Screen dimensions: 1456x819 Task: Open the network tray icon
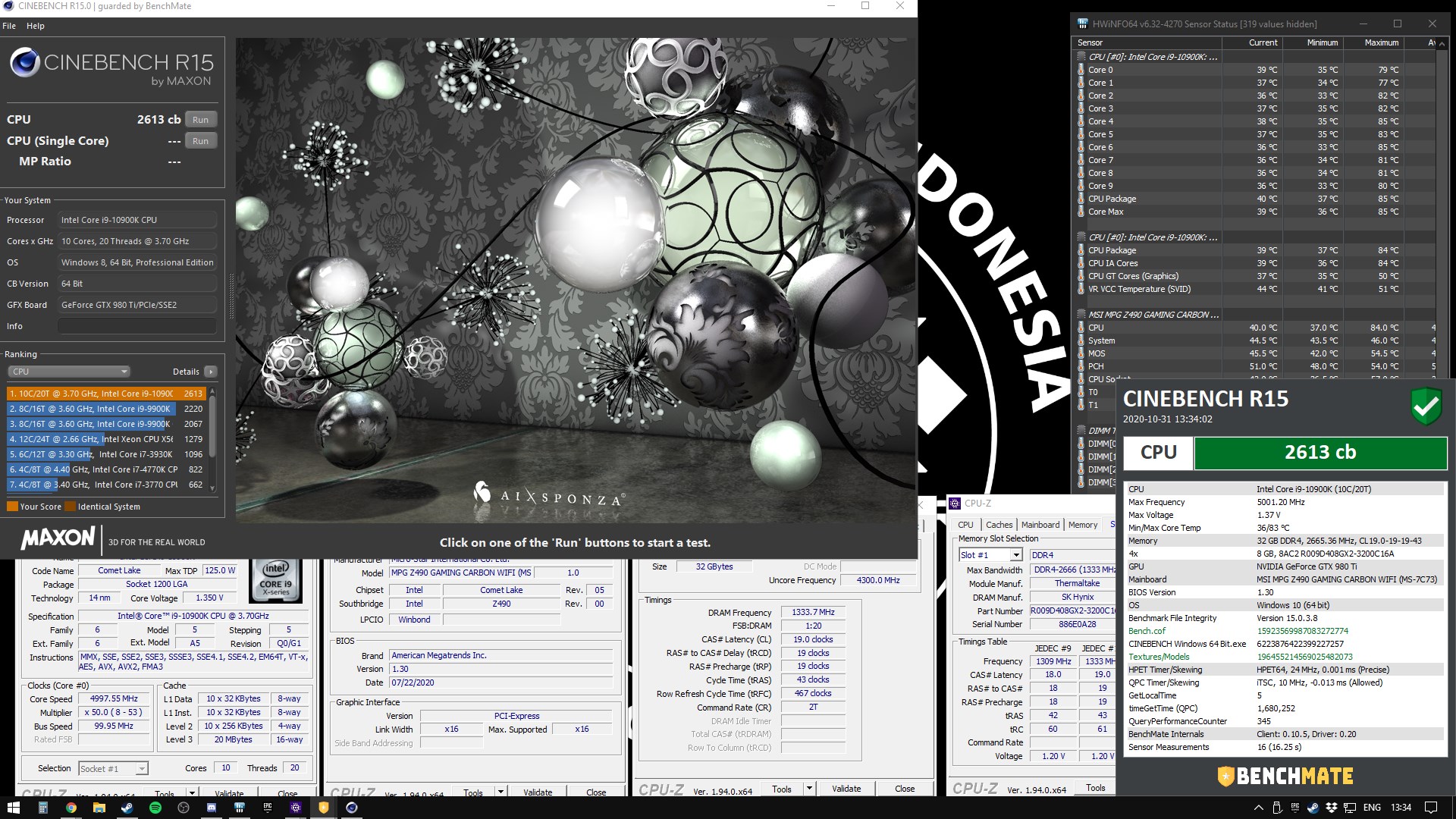pyautogui.click(x=1350, y=808)
